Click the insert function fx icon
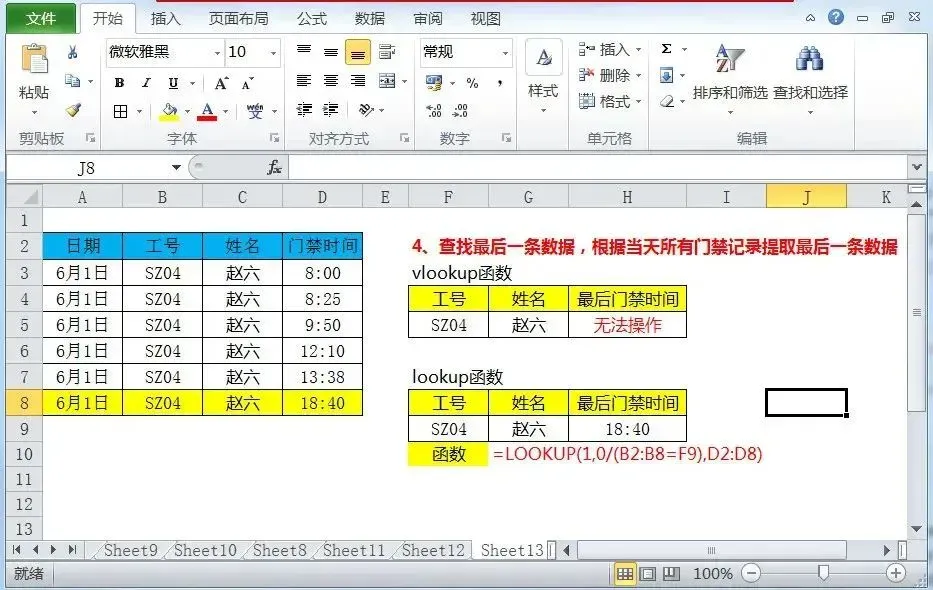The height and width of the screenshot is (590, 933). pos(274,168)
